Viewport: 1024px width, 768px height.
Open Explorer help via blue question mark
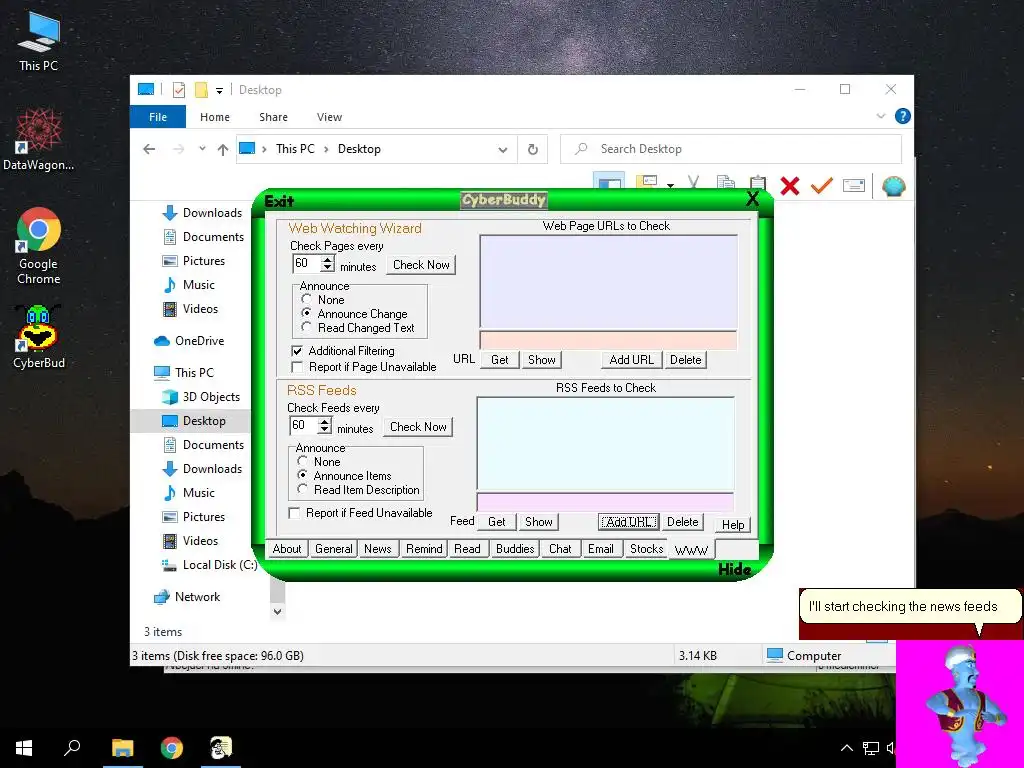point(903,116)
